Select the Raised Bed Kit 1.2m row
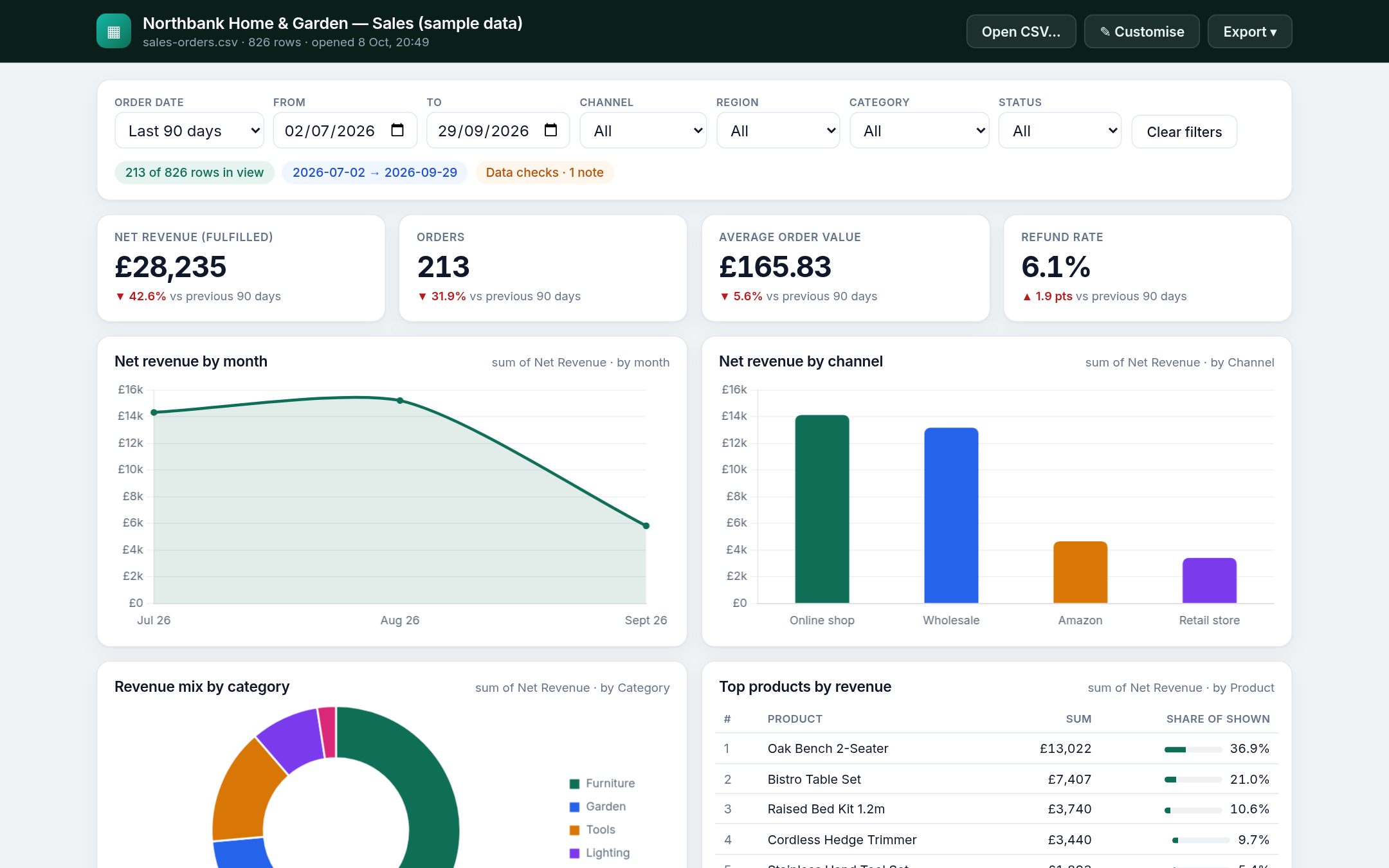1389x868 pixels. 996,809
